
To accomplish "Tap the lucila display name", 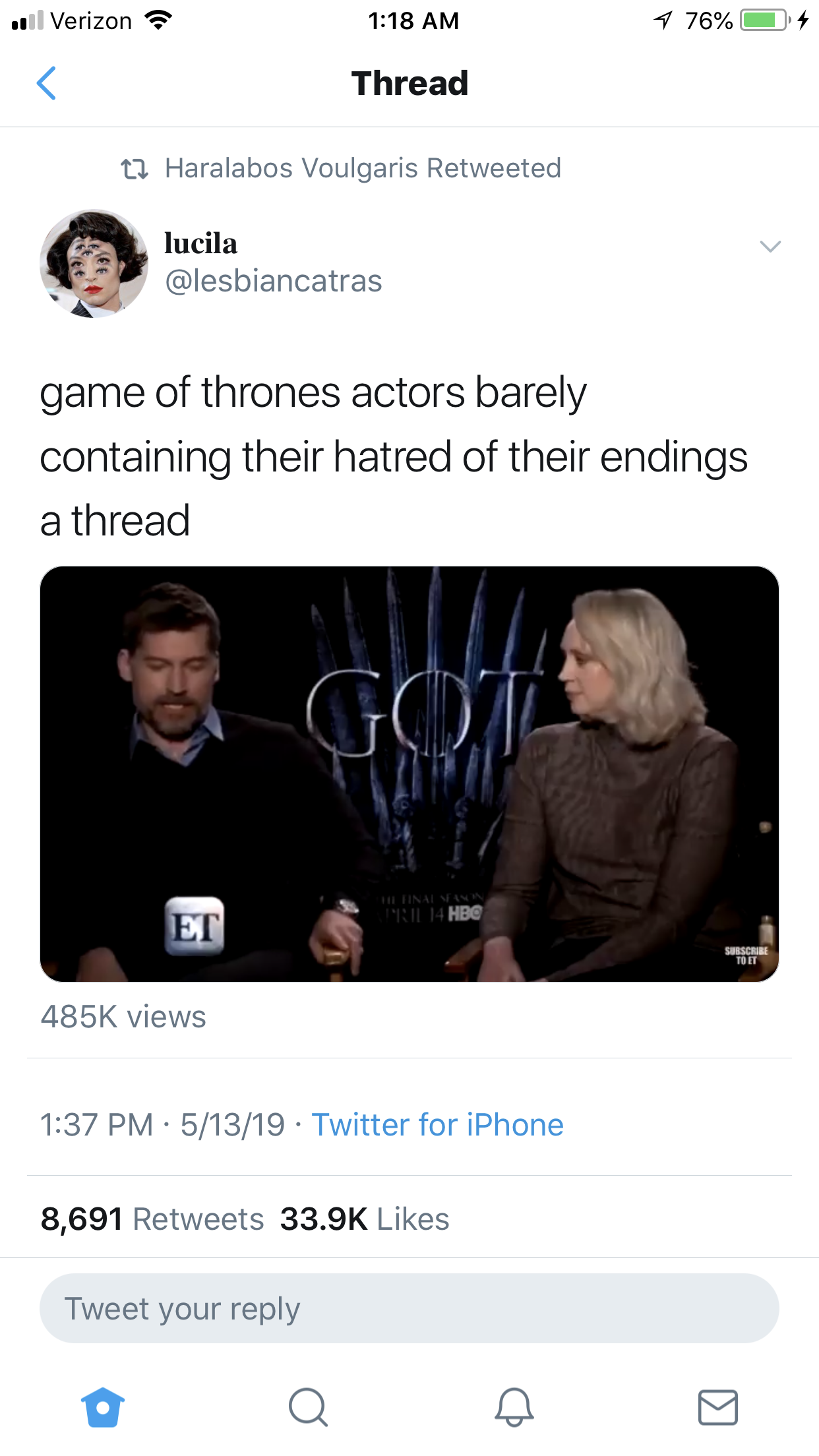I will point(200,243).
